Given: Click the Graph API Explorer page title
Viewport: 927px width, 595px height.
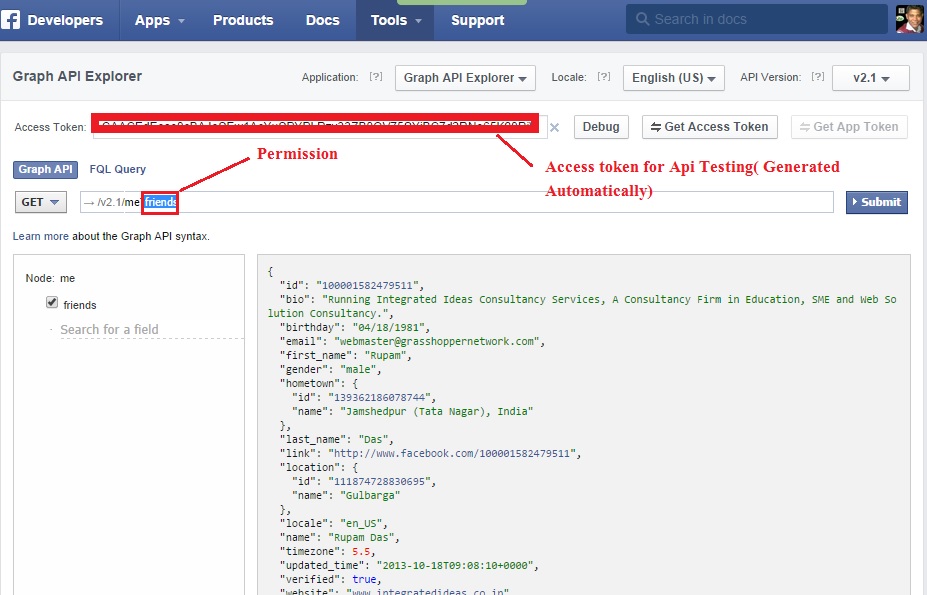Looking at the screenshot, I should [77, 76].
